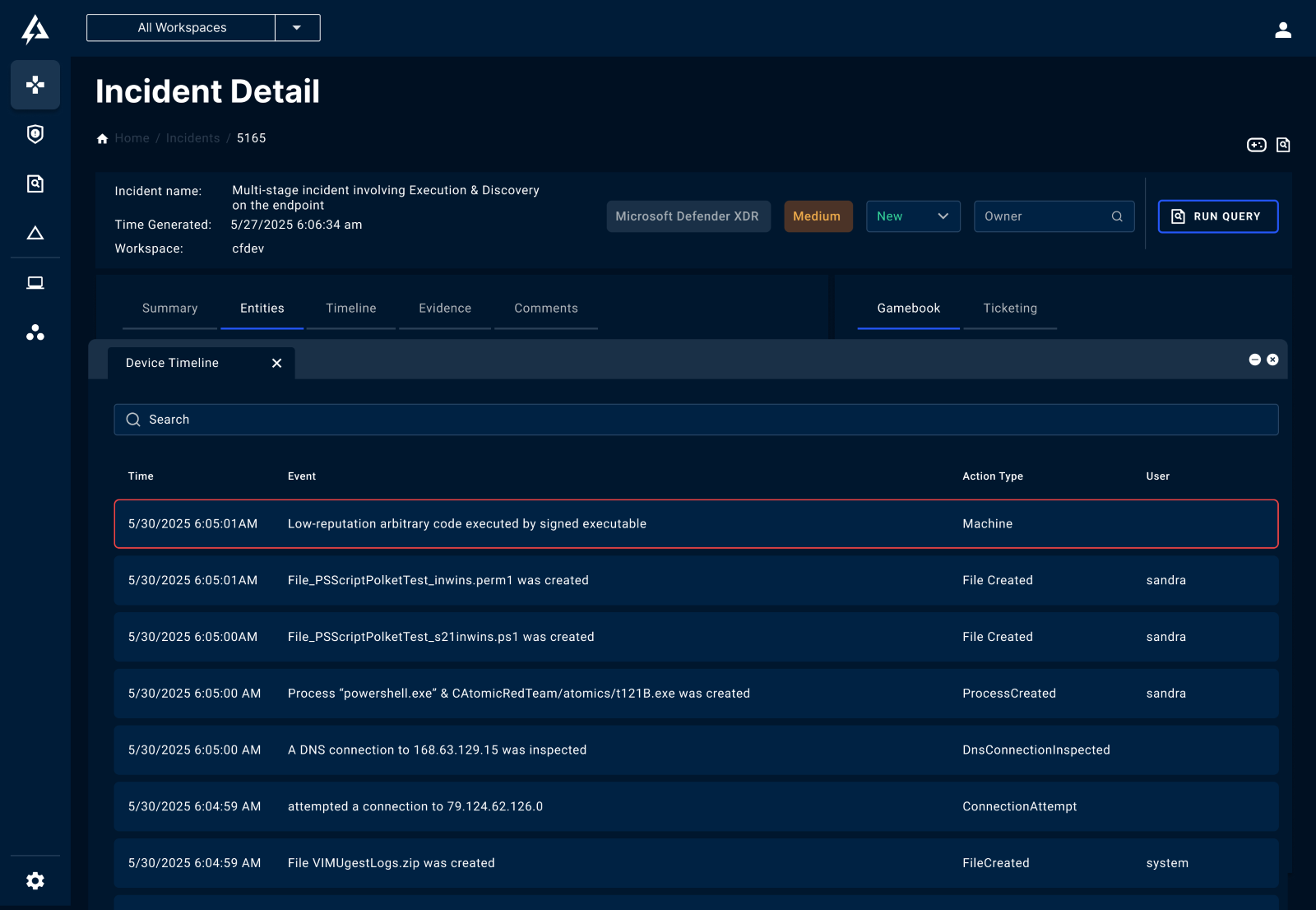Viewport: 1316px width, 910px height.
Task: Open the laptop devices sidebar icon
Action: point(35,283)
